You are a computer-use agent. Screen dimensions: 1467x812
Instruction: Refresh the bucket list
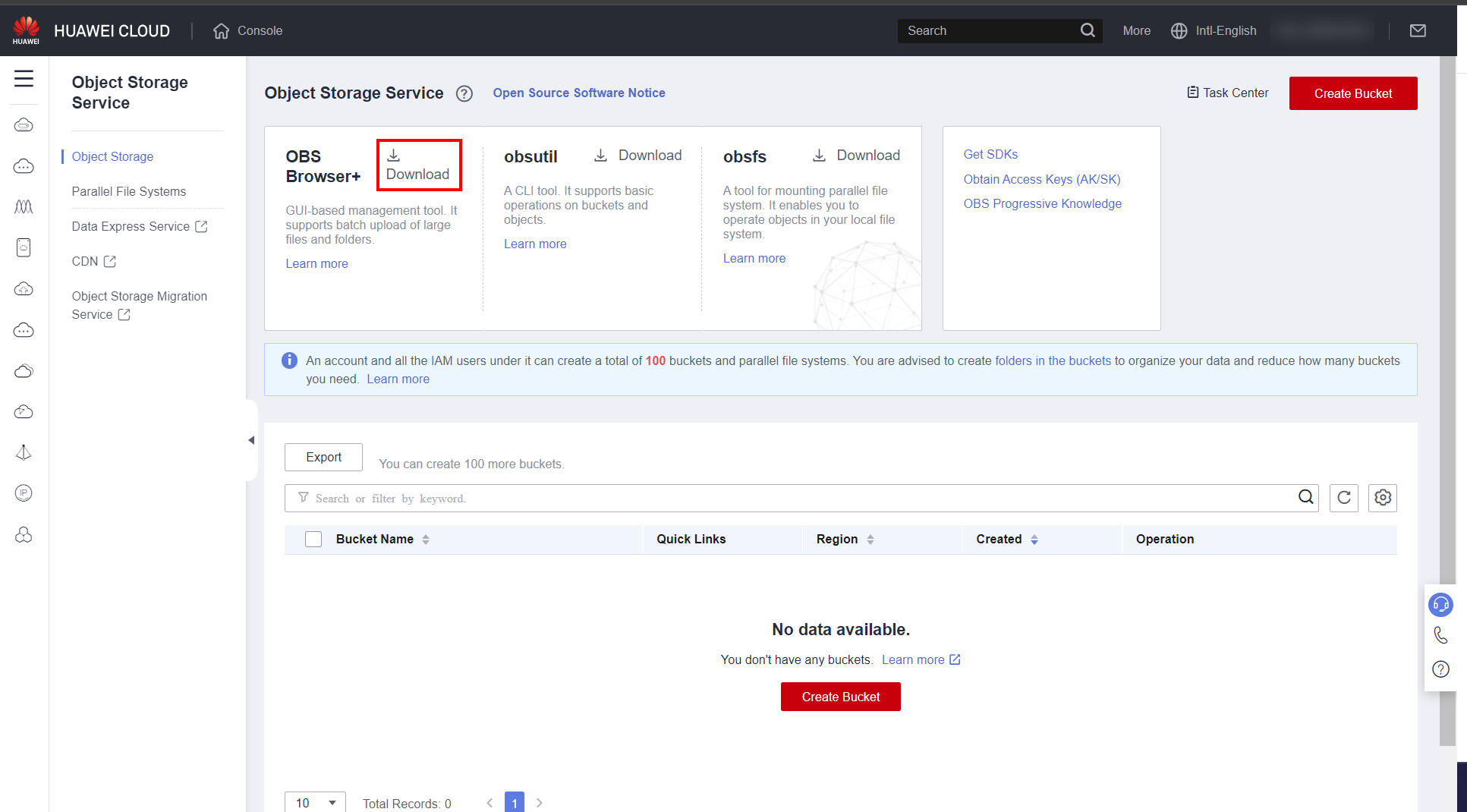coord(1343,498)
